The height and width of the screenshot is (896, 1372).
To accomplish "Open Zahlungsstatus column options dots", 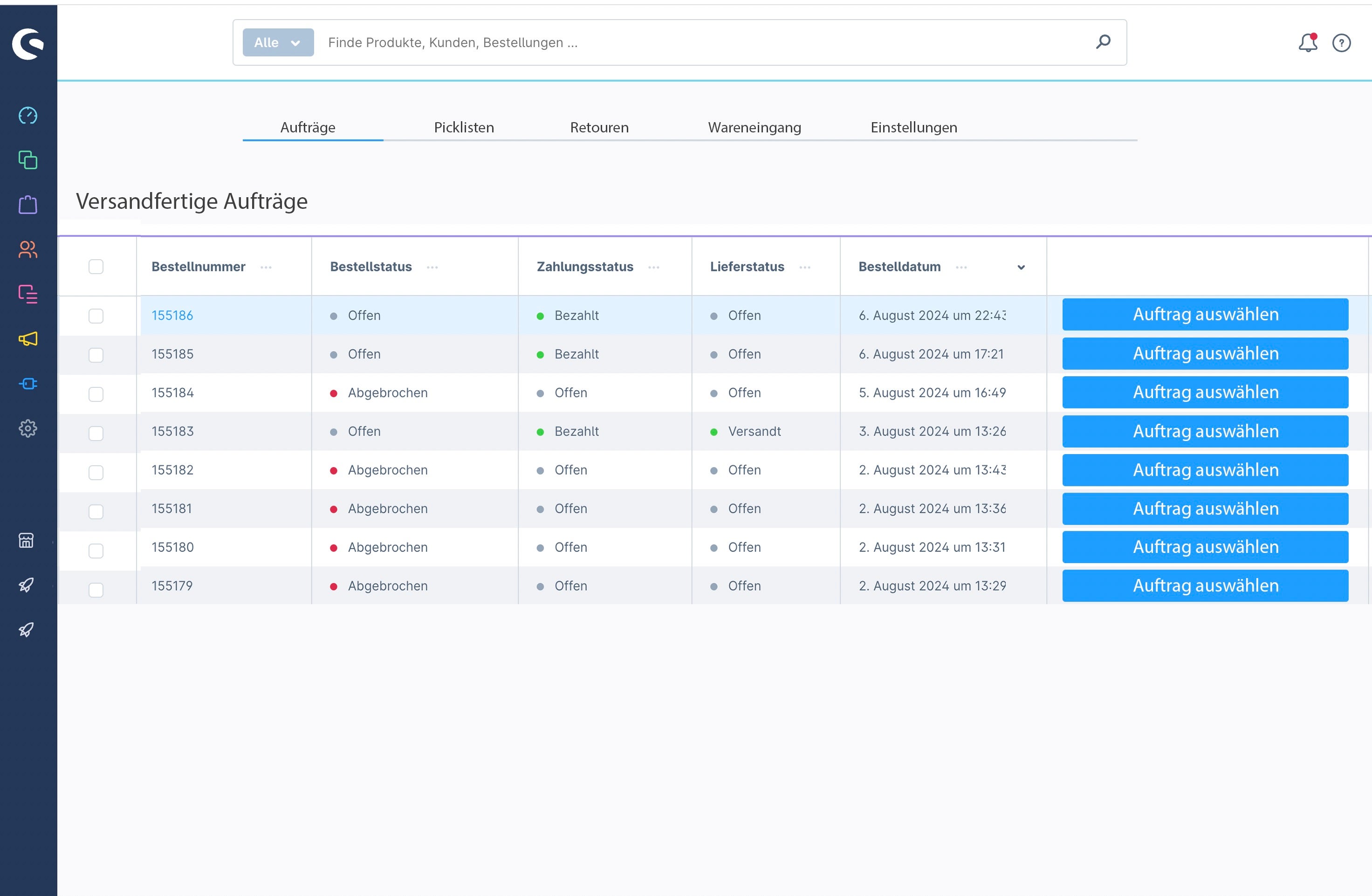I will tap(654, 268).
